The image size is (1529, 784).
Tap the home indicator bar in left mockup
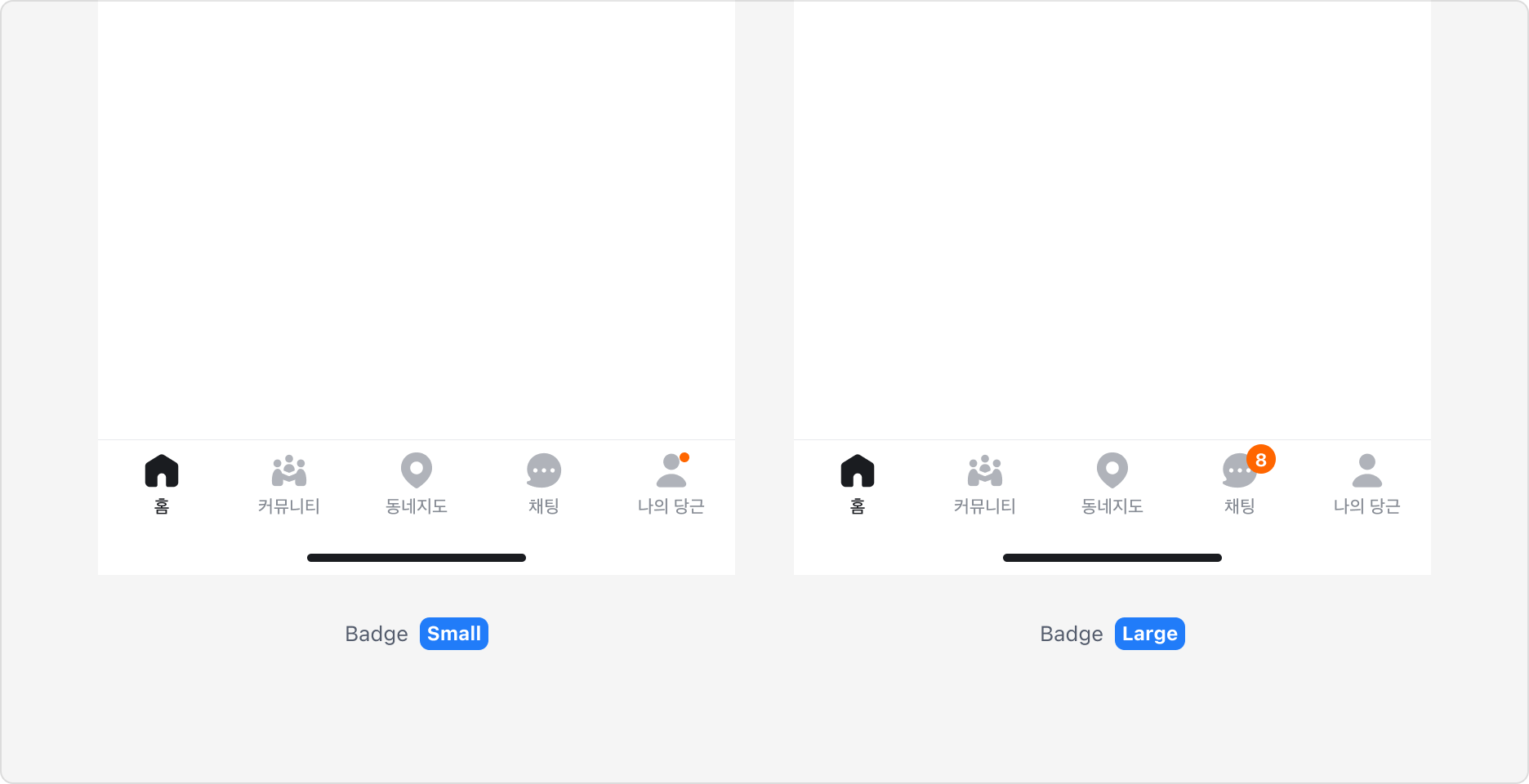point(417,558)
